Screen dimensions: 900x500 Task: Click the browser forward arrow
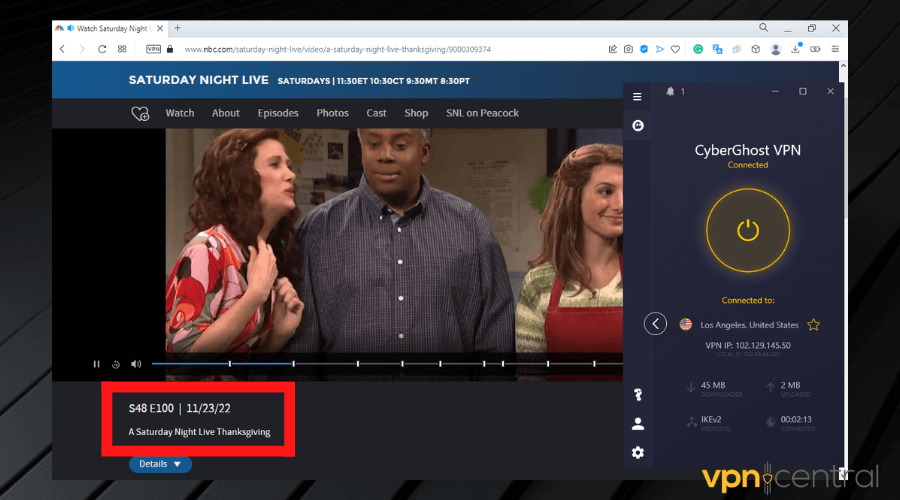tap(82, 49)
